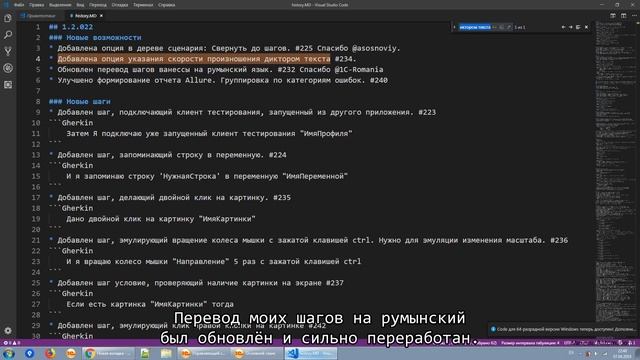Click the feedback smiley in status bar
This screenshot has height=360, width=640.
tap(620, 343)
